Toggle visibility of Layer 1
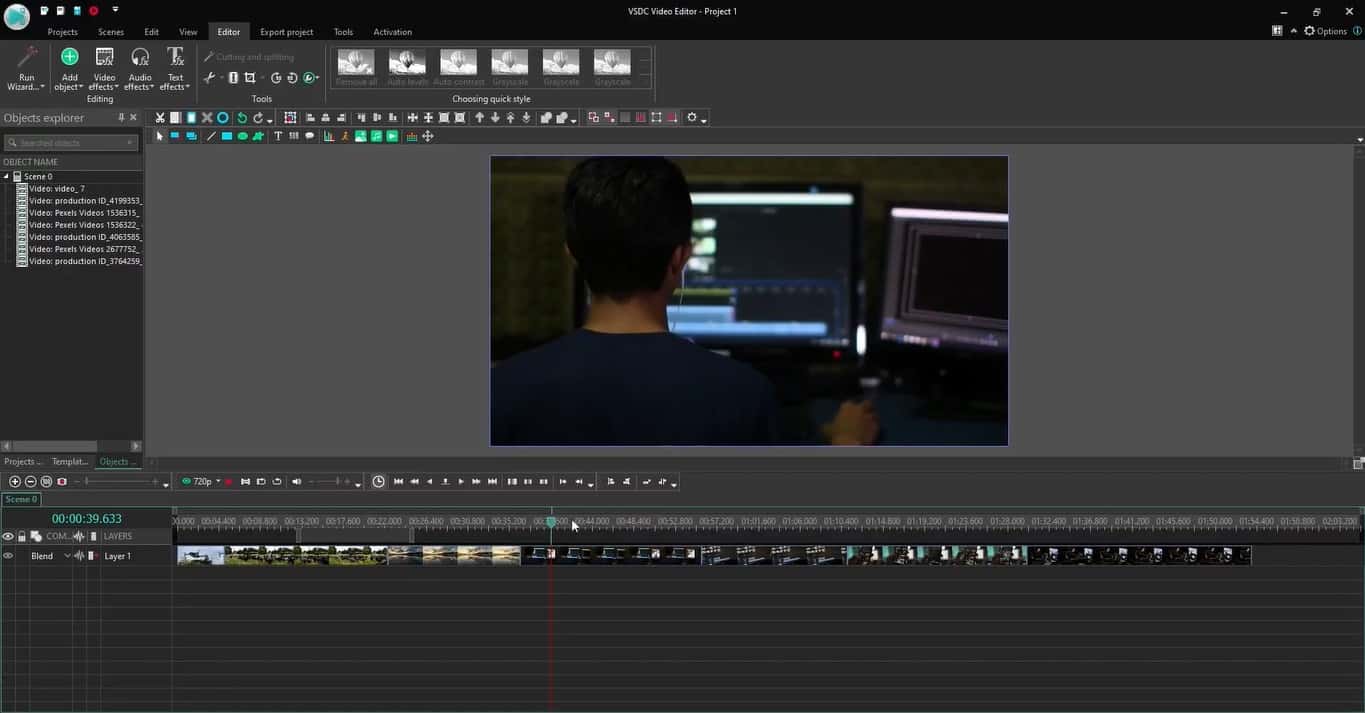Screen dimensions: 1365x713 tap(8, 556)
